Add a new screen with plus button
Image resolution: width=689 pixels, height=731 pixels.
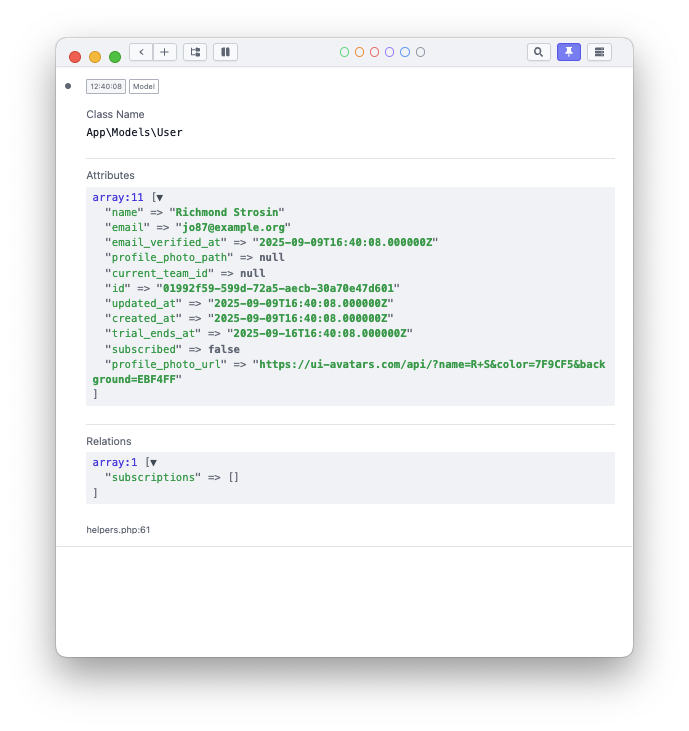(165, 52)
